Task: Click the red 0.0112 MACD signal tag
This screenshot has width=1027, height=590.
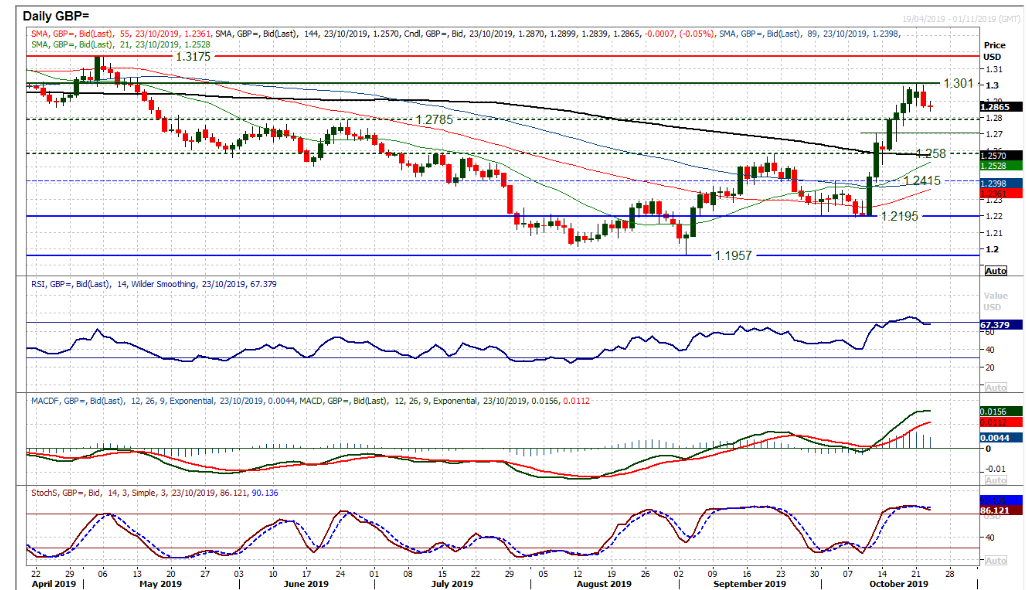Action: coord(1000,421)
